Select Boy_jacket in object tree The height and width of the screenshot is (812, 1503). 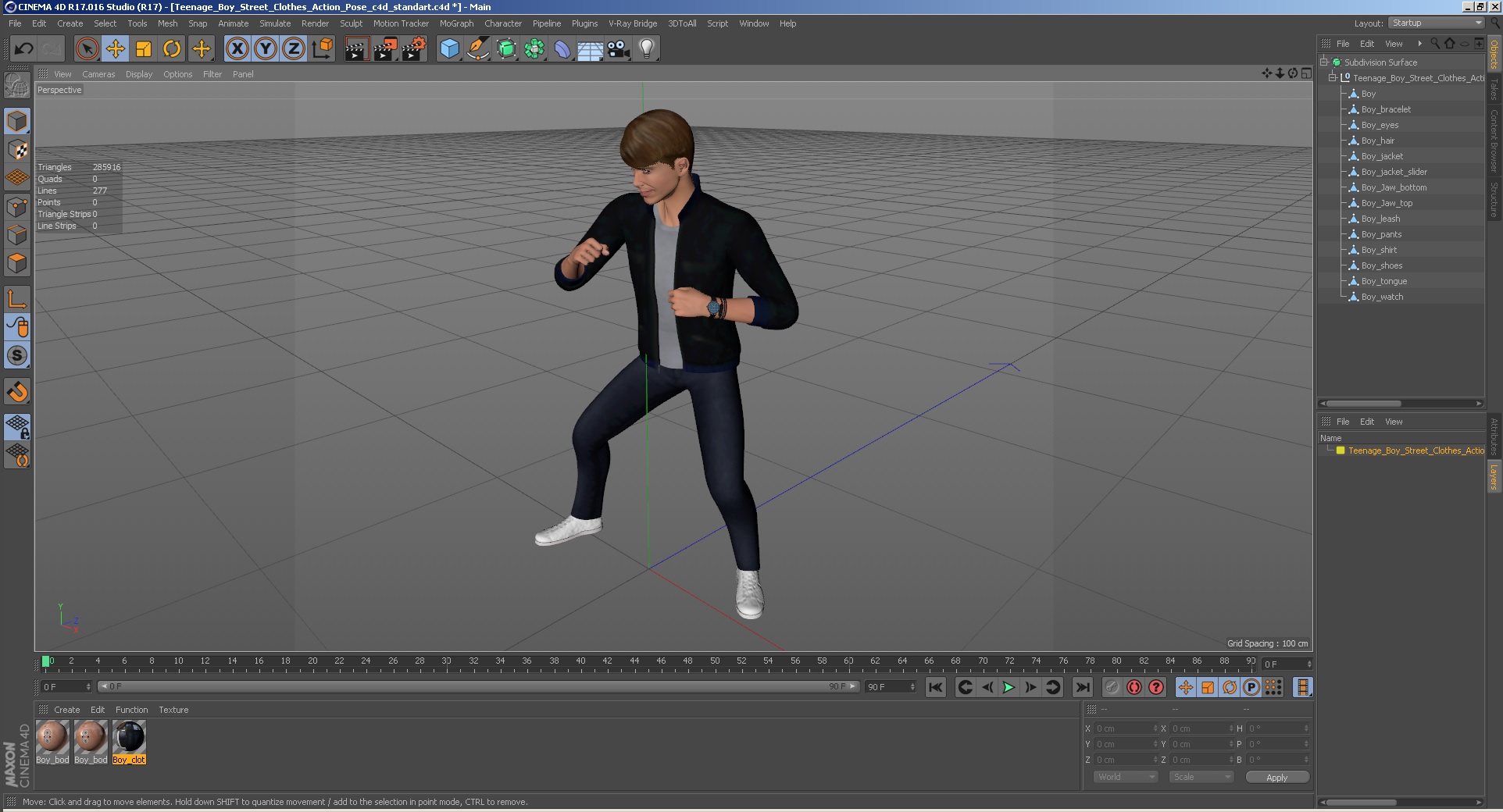[x=1382, y=156]
